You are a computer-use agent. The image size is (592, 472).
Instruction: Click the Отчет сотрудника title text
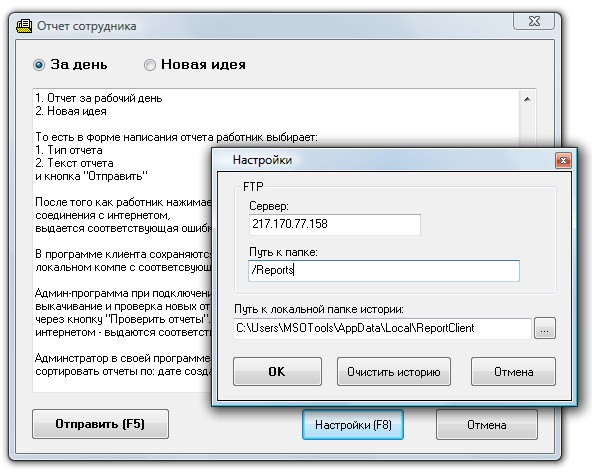[86, 26]
